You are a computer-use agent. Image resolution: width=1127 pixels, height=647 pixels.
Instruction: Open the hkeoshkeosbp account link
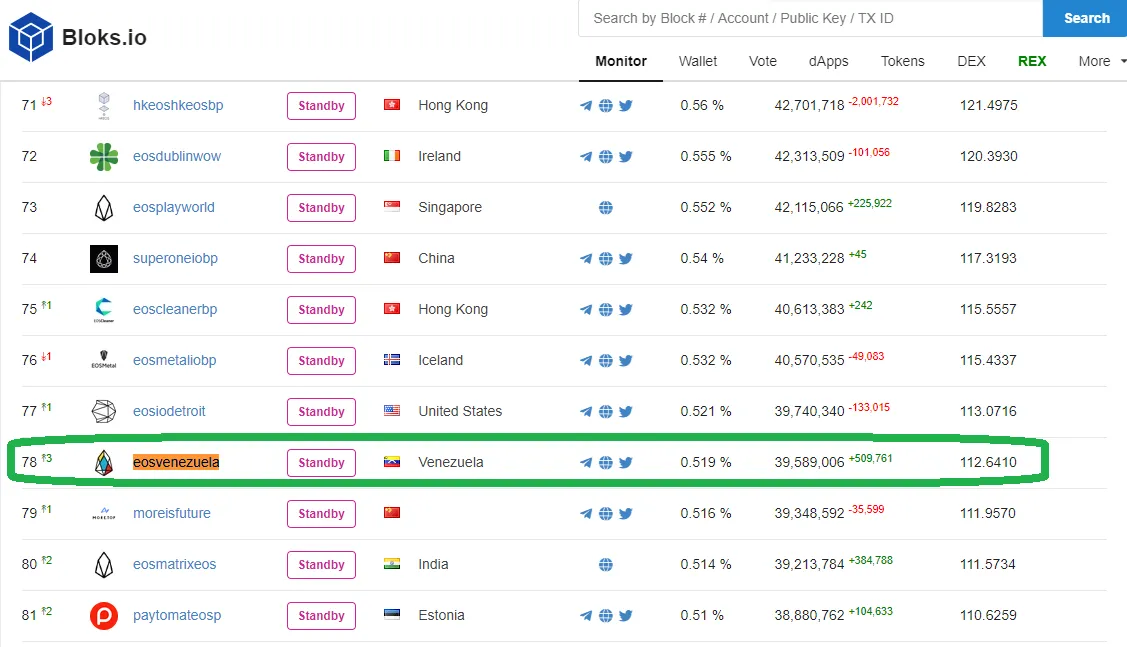point(178,106)
